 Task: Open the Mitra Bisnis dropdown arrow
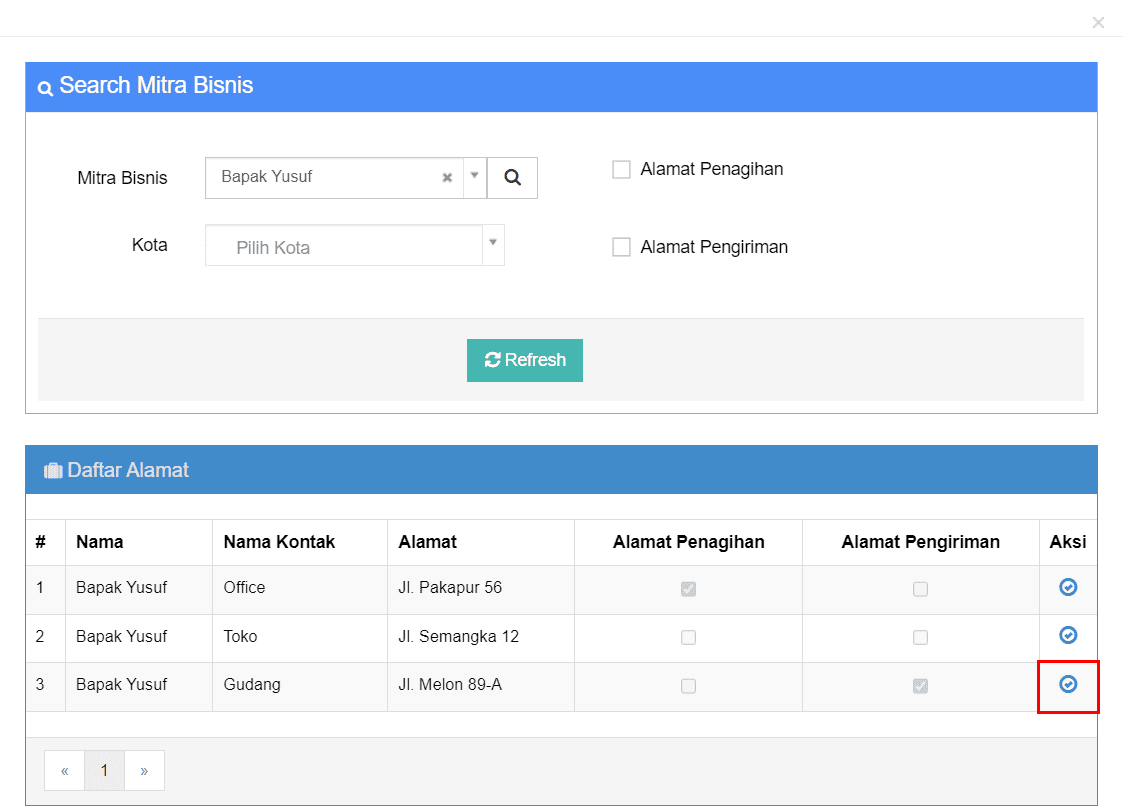474,176
